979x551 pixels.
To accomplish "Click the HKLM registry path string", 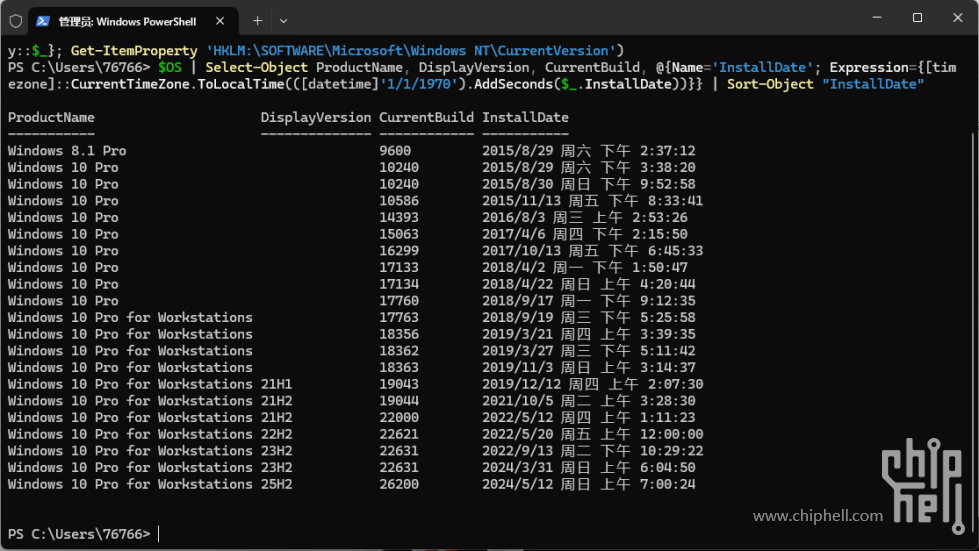I will [x=411, y=51].
